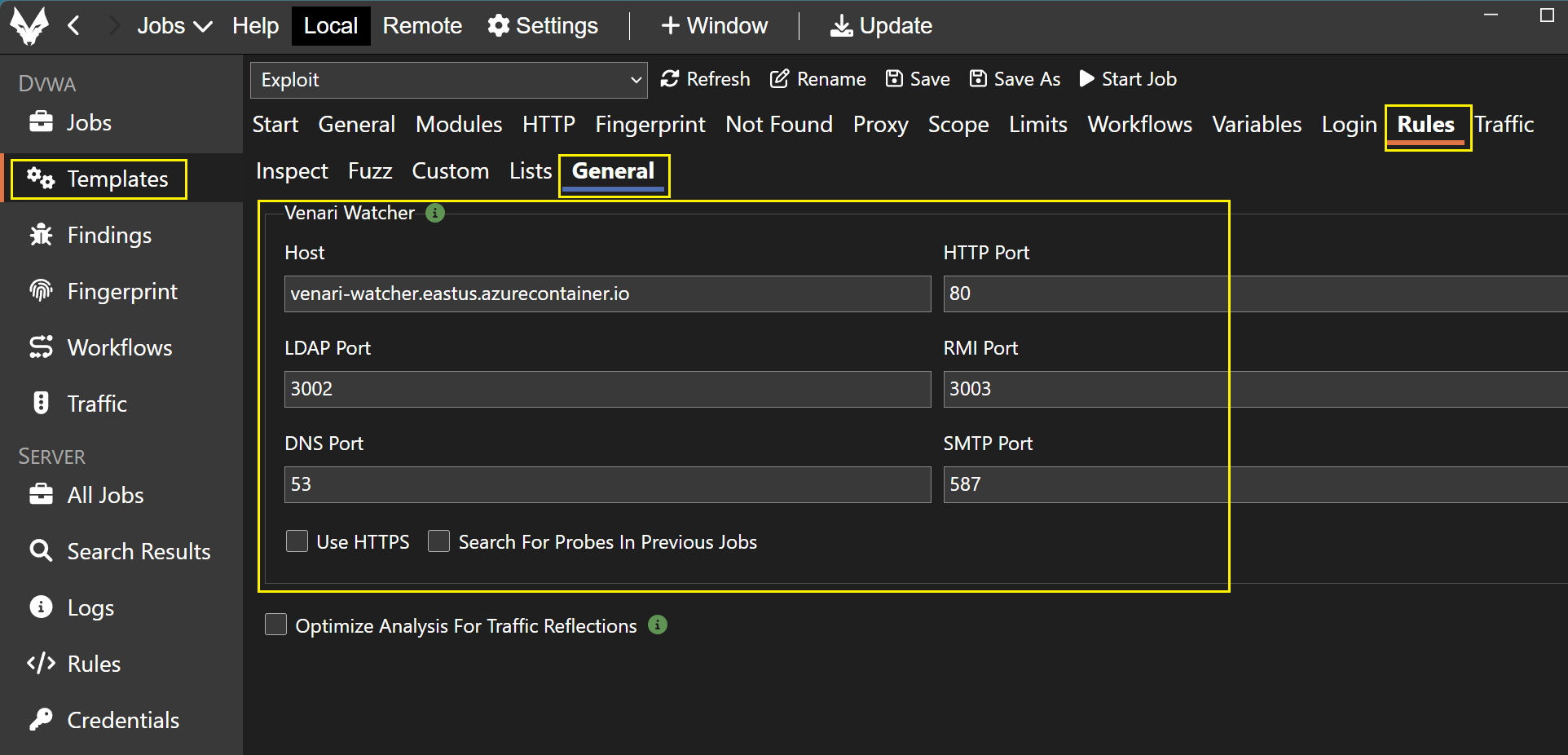Open the Limits tab

point(1038,125)
